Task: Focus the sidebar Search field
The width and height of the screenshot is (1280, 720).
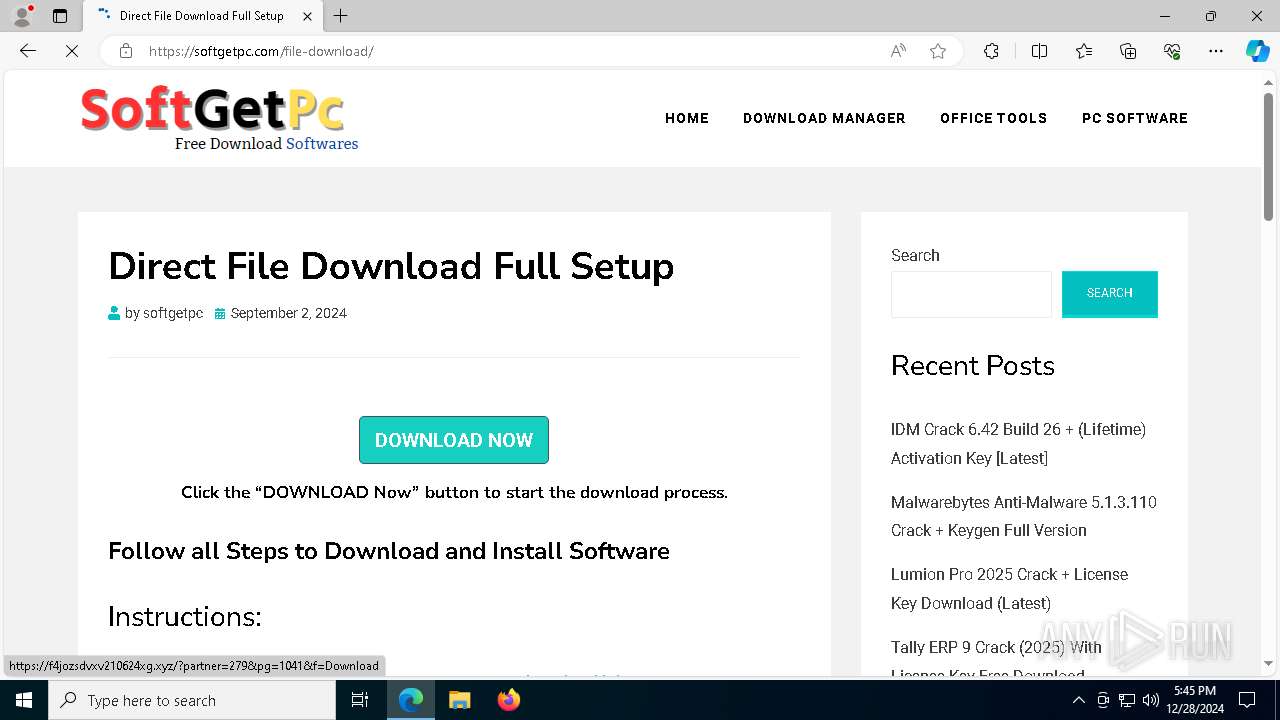Action: [x=971, y=294]
